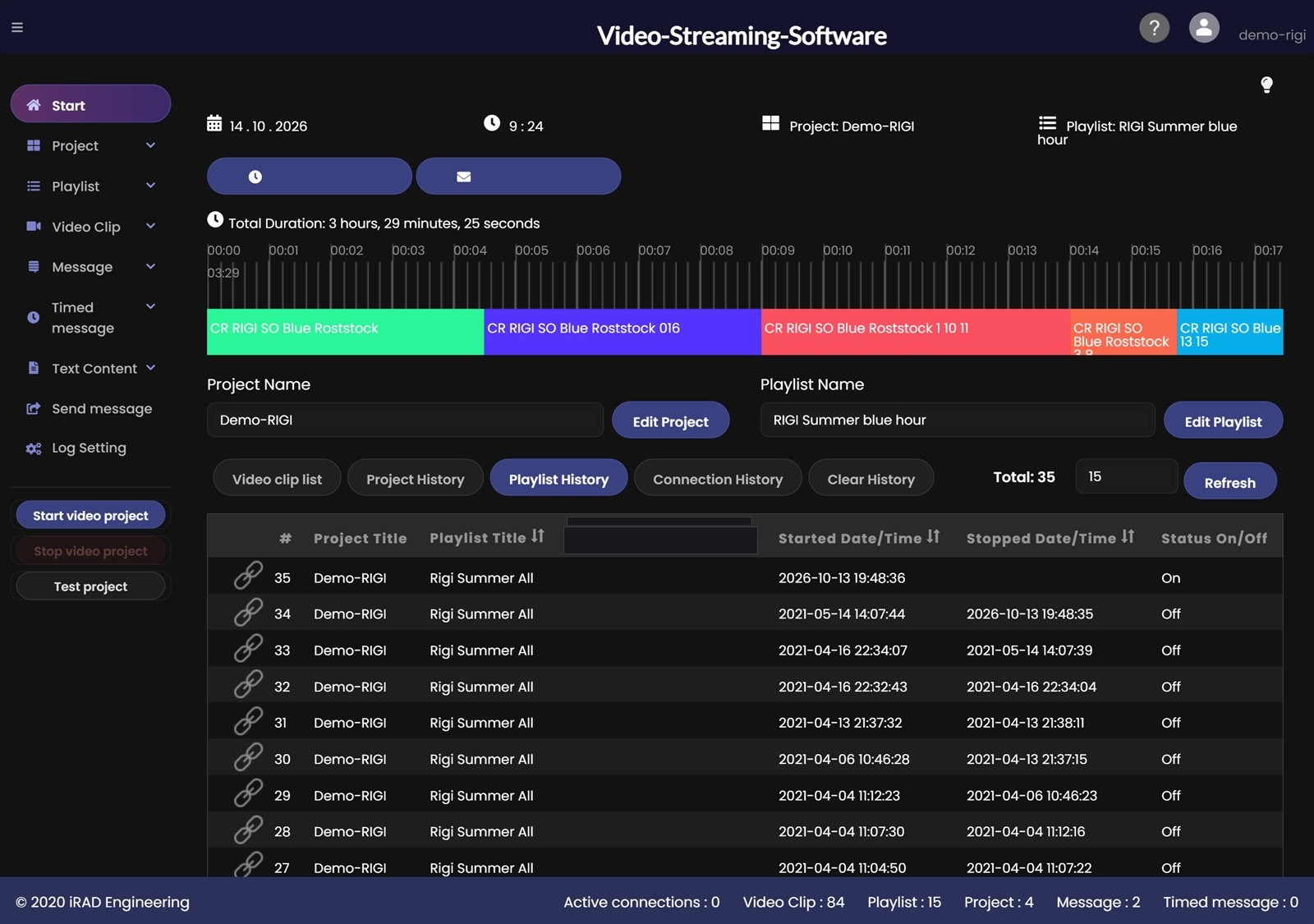1314x924 pixels.
Task: Click the Clear History tab
Action: [871, 478]
